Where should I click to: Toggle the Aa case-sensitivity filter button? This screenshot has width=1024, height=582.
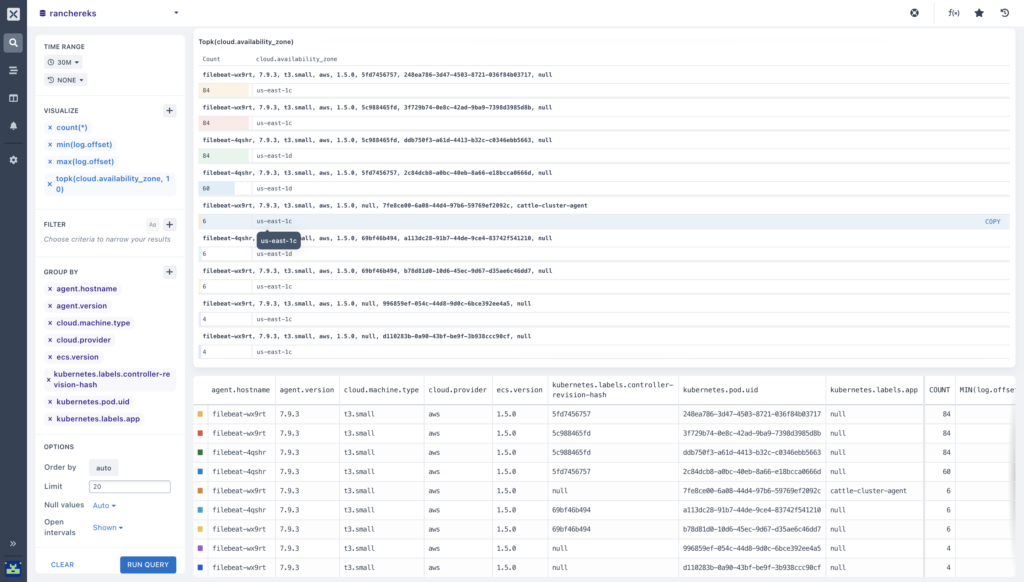[152, 225]
